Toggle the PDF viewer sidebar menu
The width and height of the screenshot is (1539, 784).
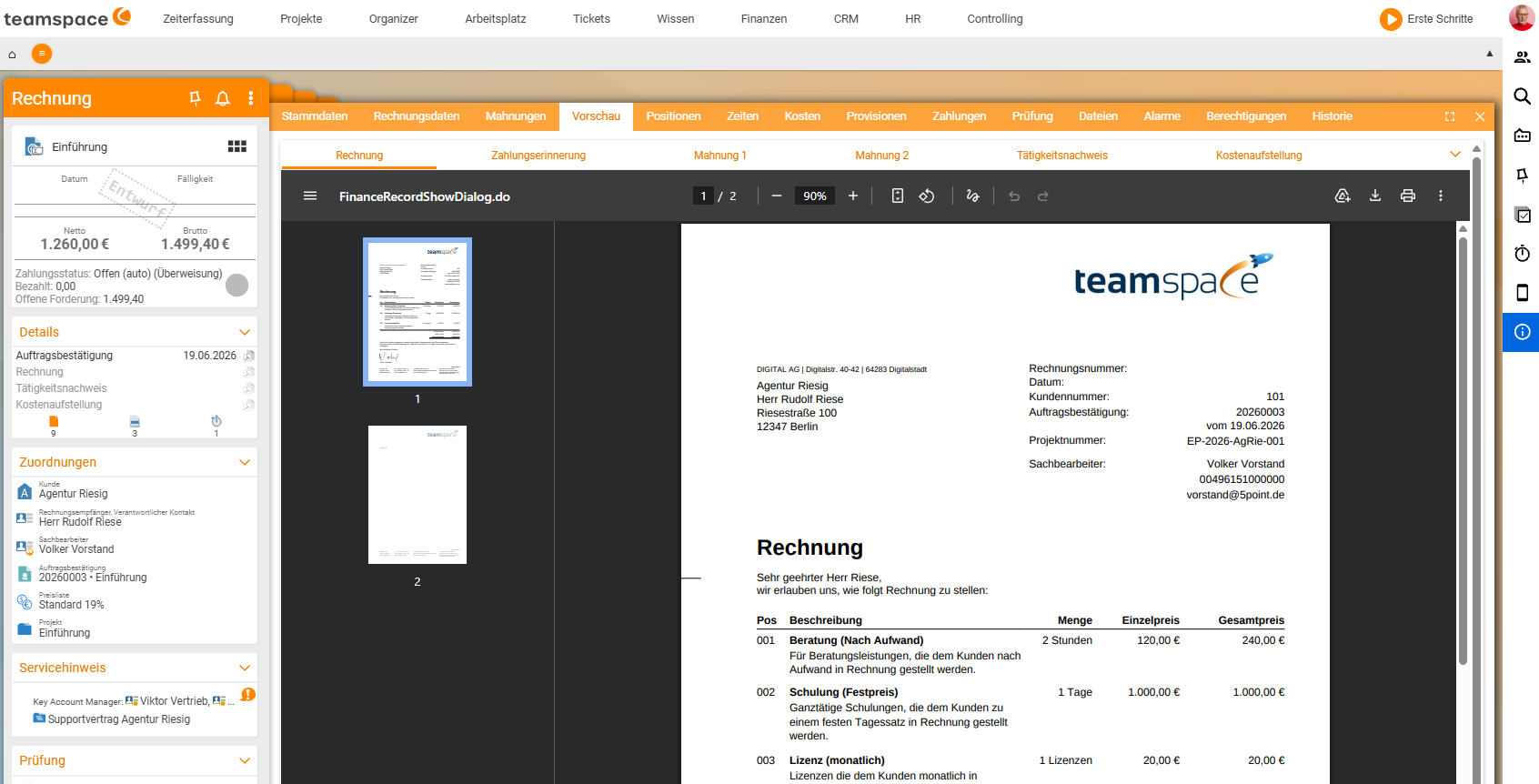(310, 196)
